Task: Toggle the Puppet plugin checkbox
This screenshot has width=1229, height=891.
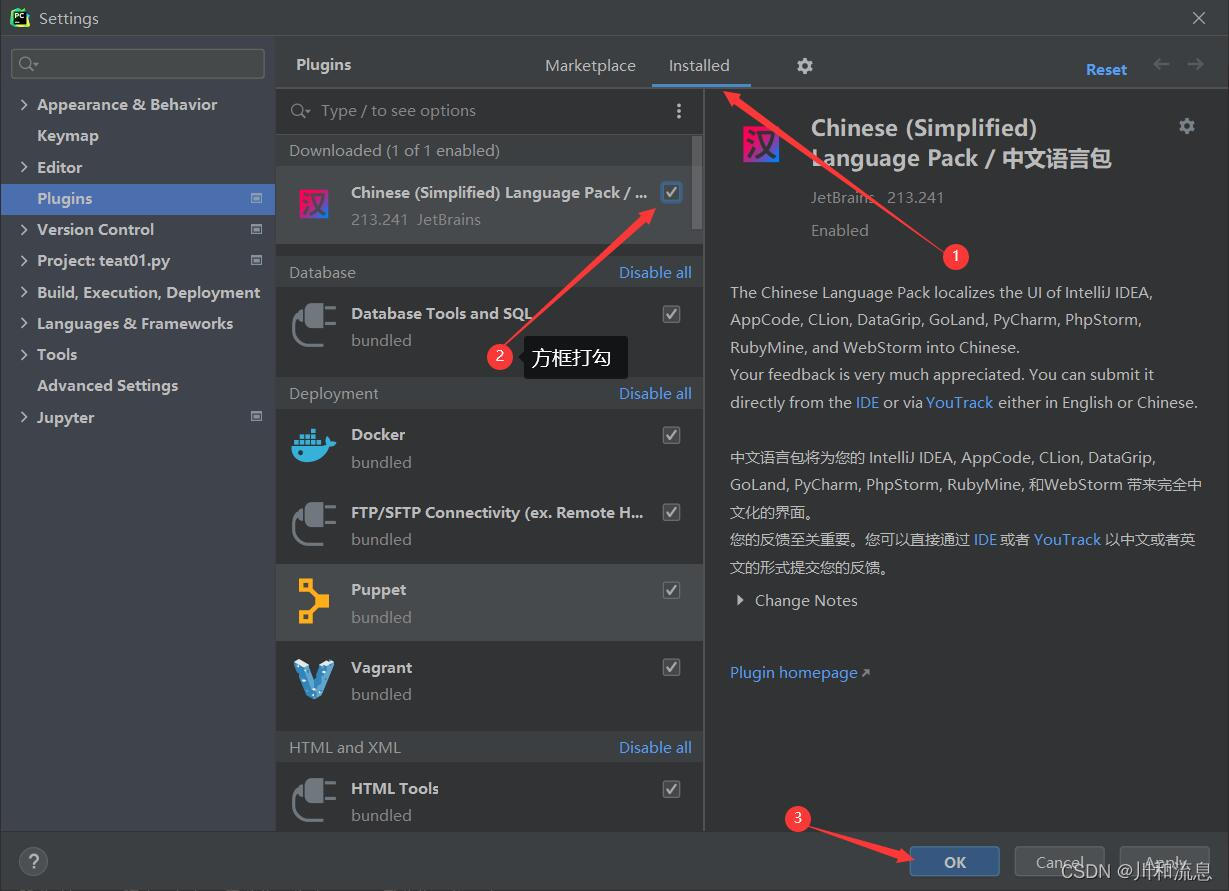Action: 671,590
